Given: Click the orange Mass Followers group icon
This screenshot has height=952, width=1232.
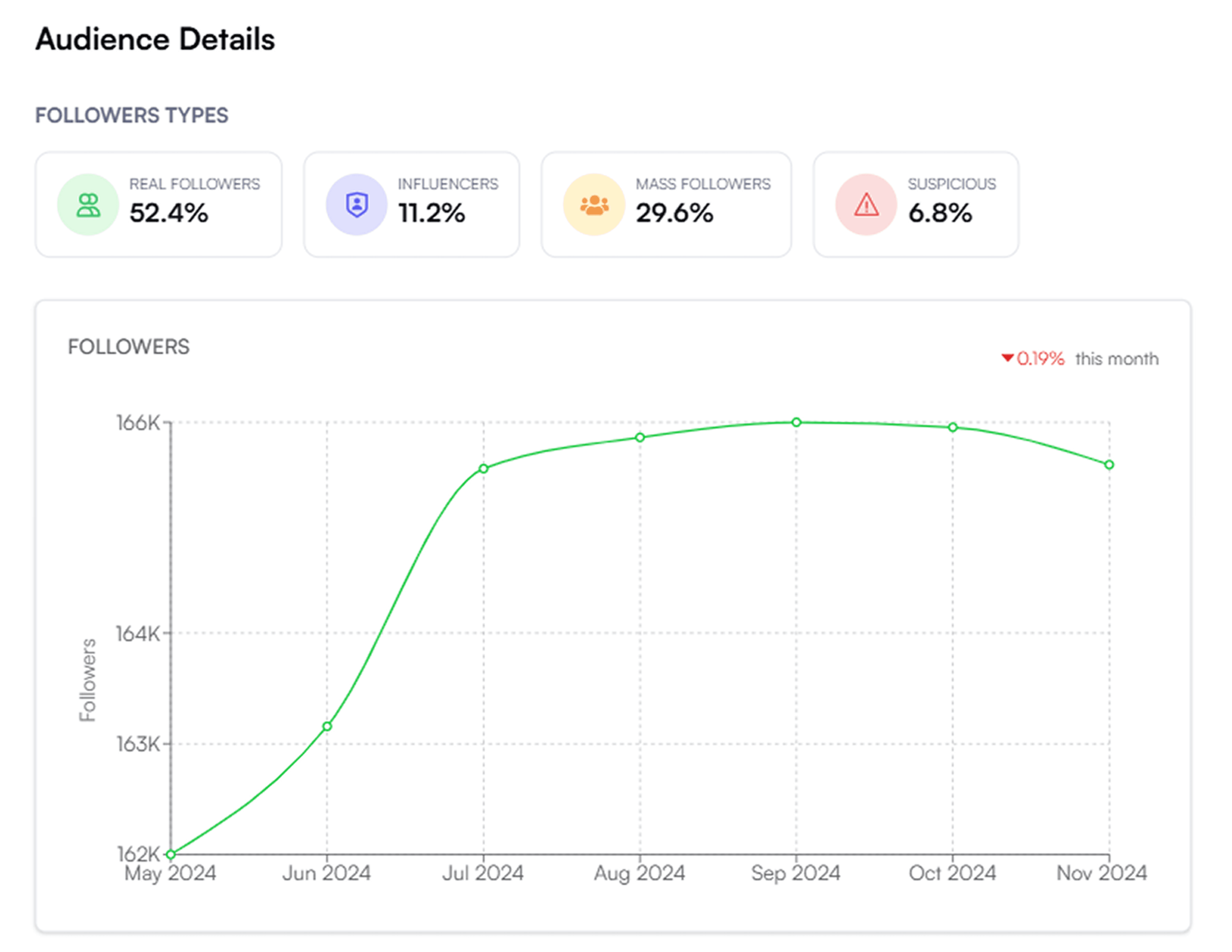Looking at the screenshot, I should click(594, 205).
